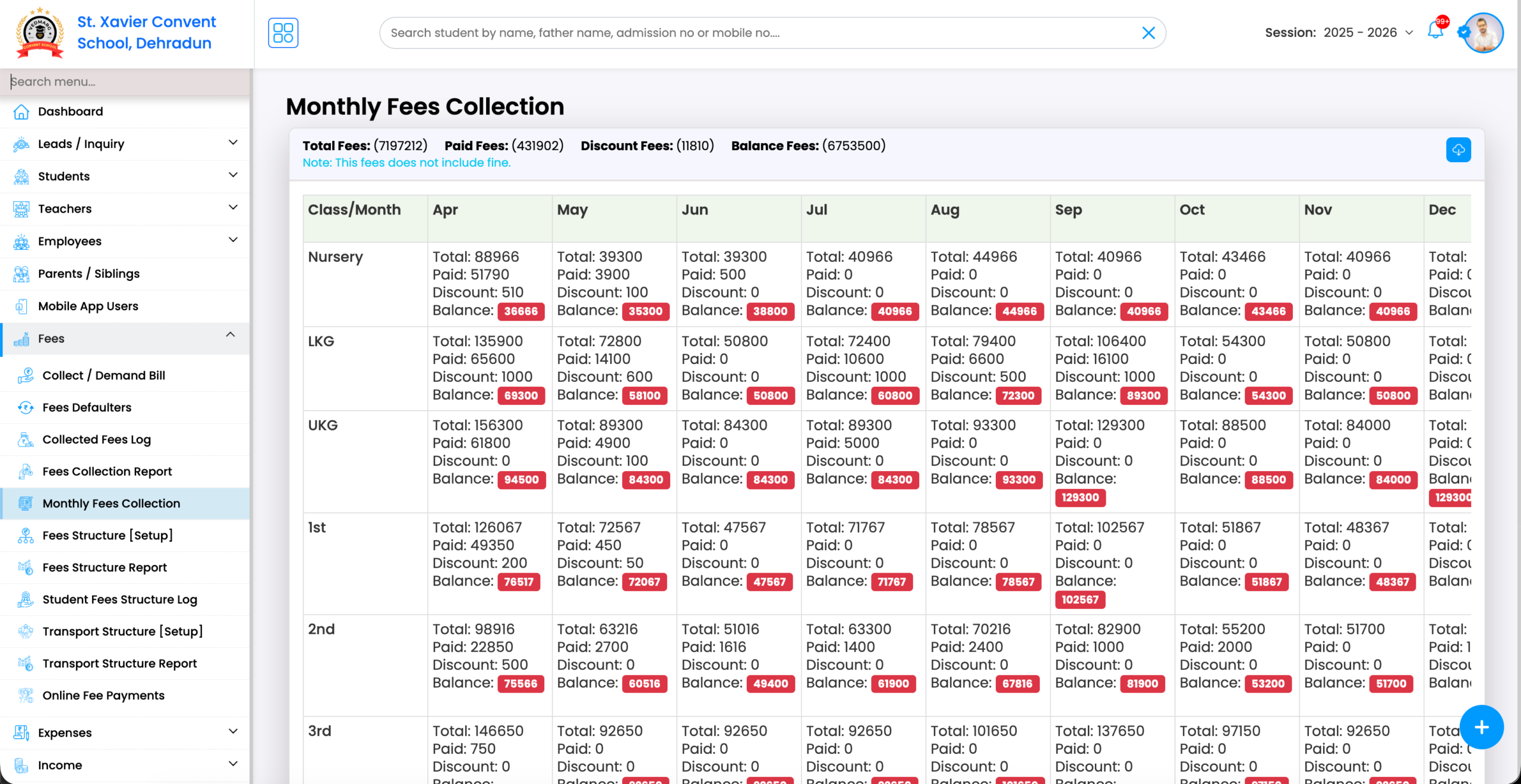1521x784 pixels.
Task: Click the user profile avatar
Action: pos(1484,33)
